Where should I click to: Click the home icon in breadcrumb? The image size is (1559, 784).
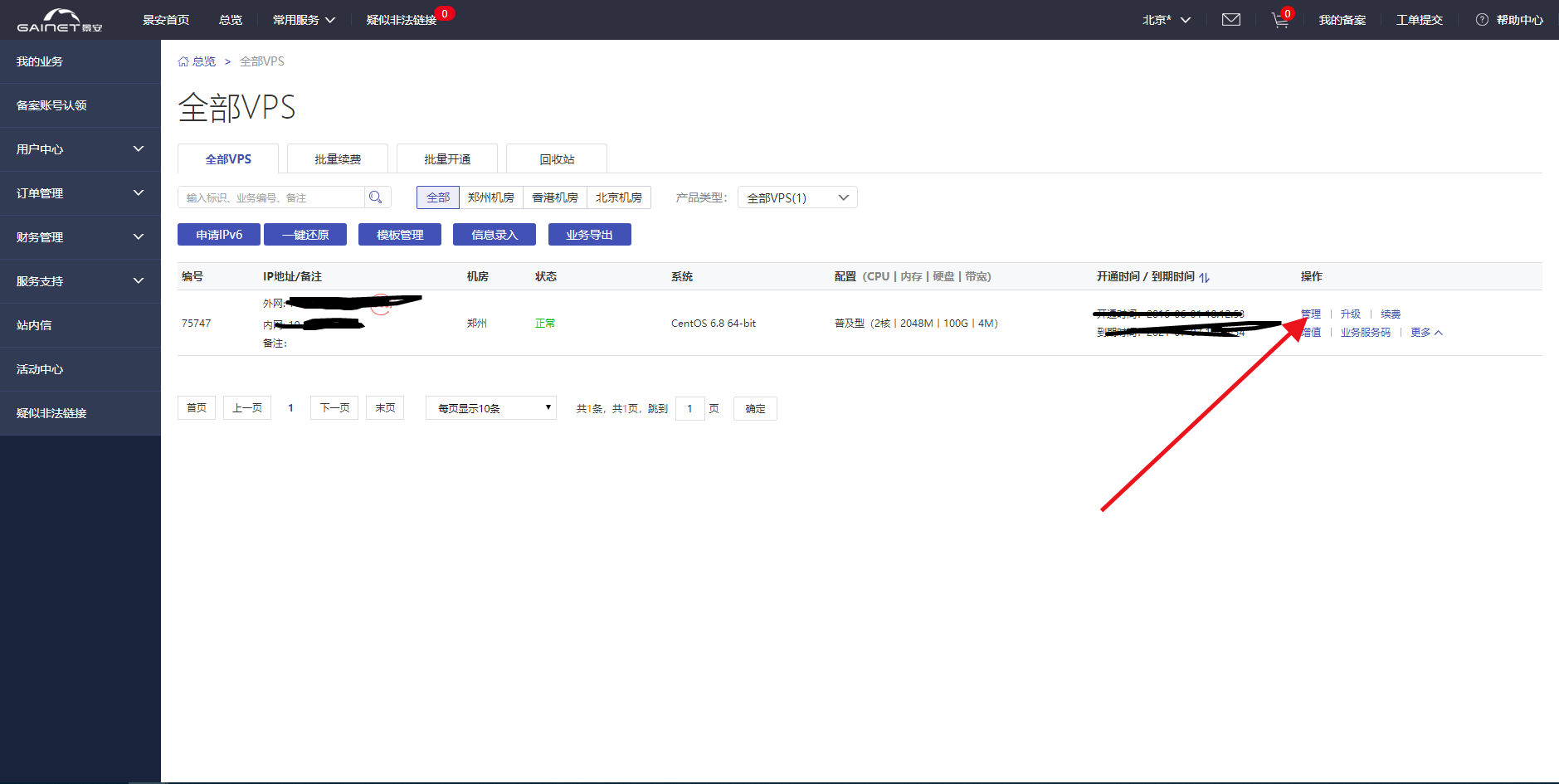coord(183,61)
